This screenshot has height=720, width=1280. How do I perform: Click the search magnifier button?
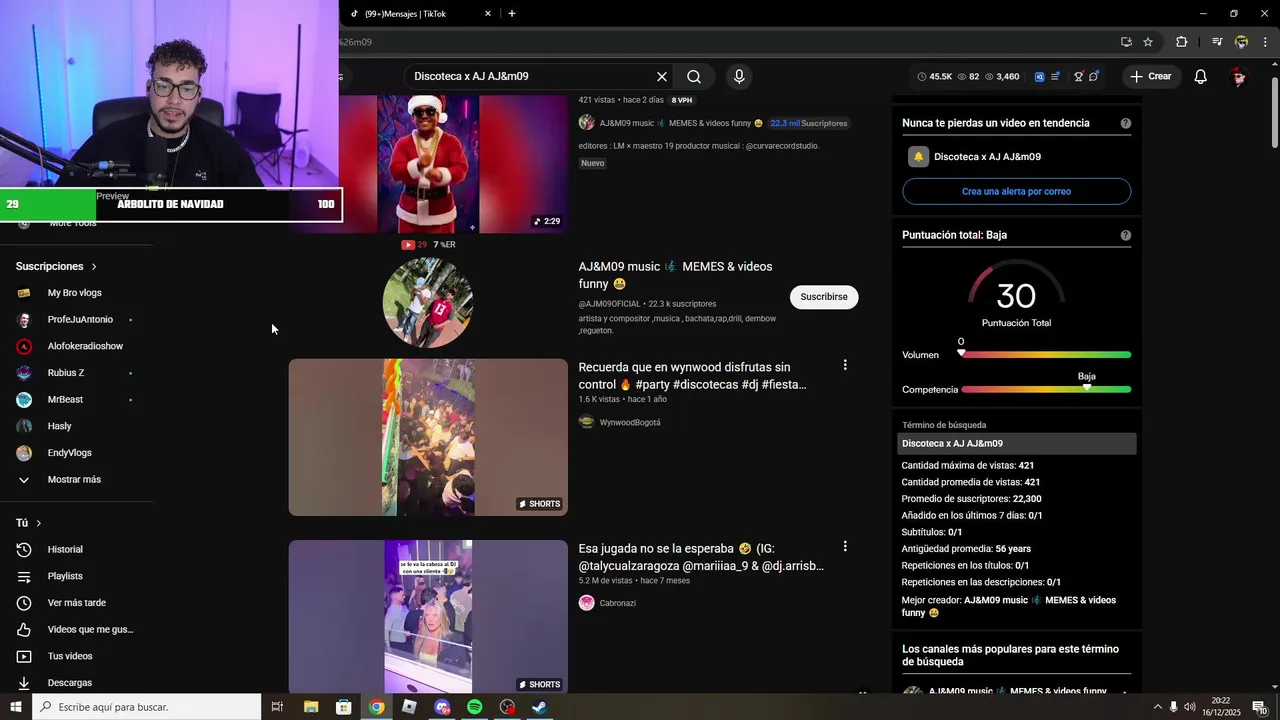[694, 76]
